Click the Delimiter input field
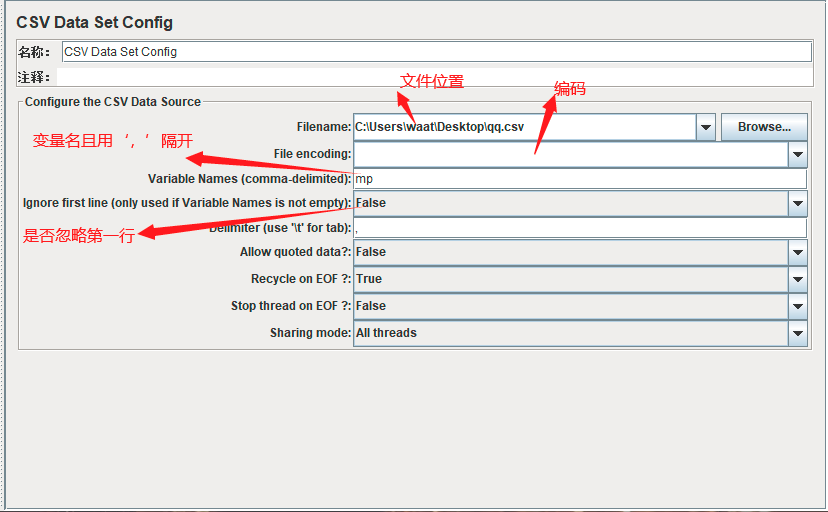 580,228
